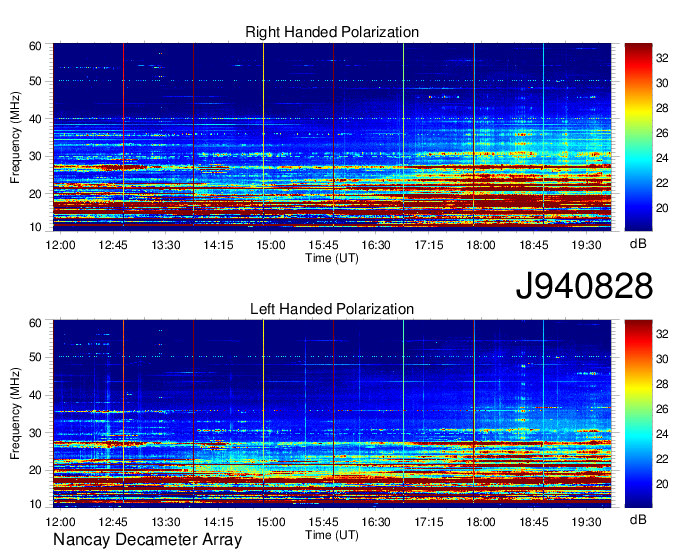Screen dimensions: 680x552
Task: Click the dB label under the upper colorbar
Action: (x=638, y=244)
